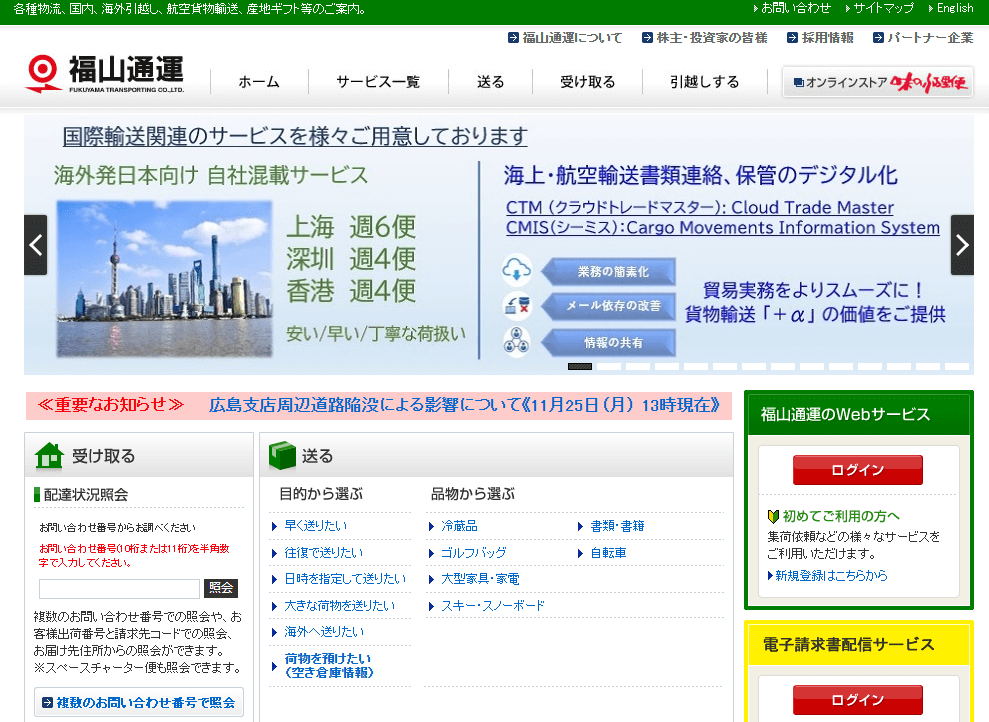Screen dimensions: 989x722
Task: Click the 目的から選ぶ column heading
Action: (x=321, y=494)
